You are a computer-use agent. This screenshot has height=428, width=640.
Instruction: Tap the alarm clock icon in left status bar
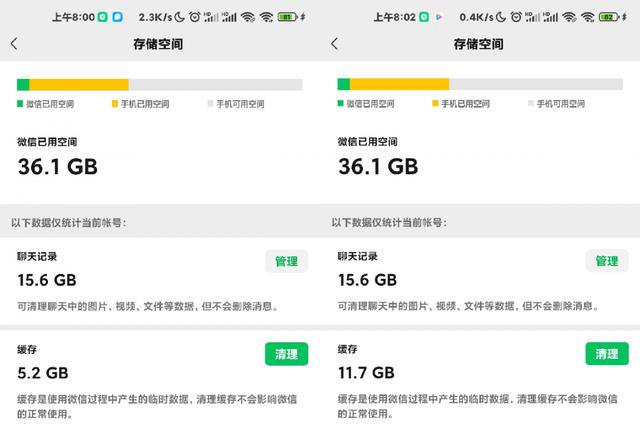pos(195,17)
